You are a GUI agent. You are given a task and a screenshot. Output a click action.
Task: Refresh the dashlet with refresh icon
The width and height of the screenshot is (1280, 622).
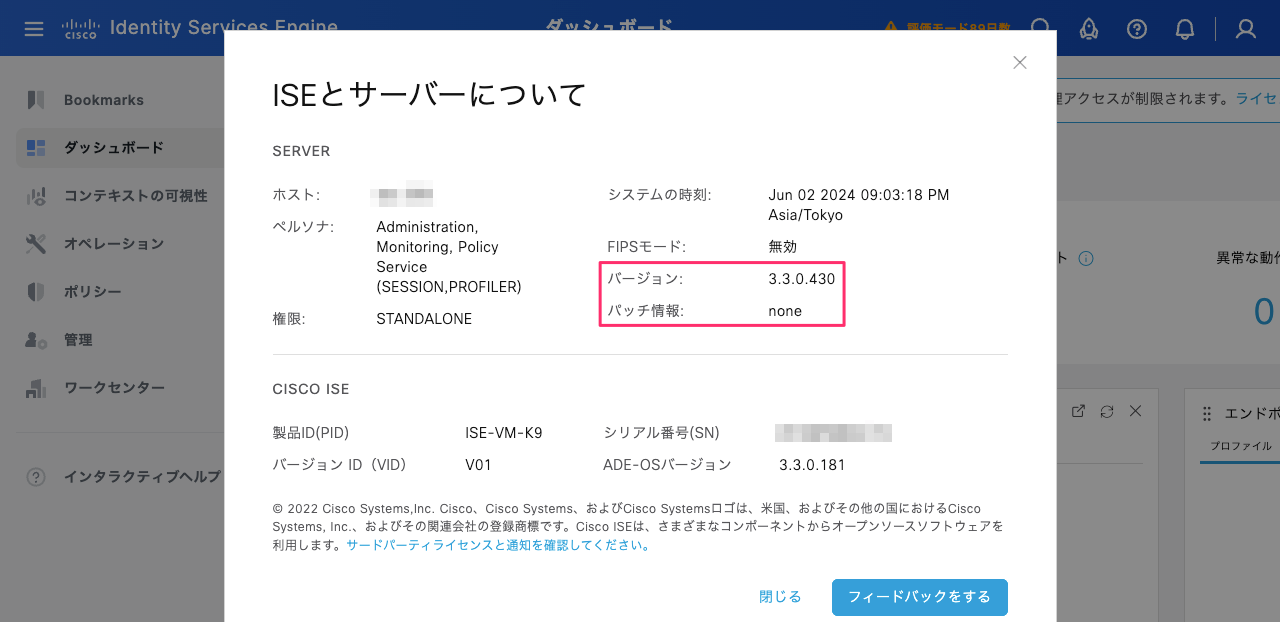1107,411
